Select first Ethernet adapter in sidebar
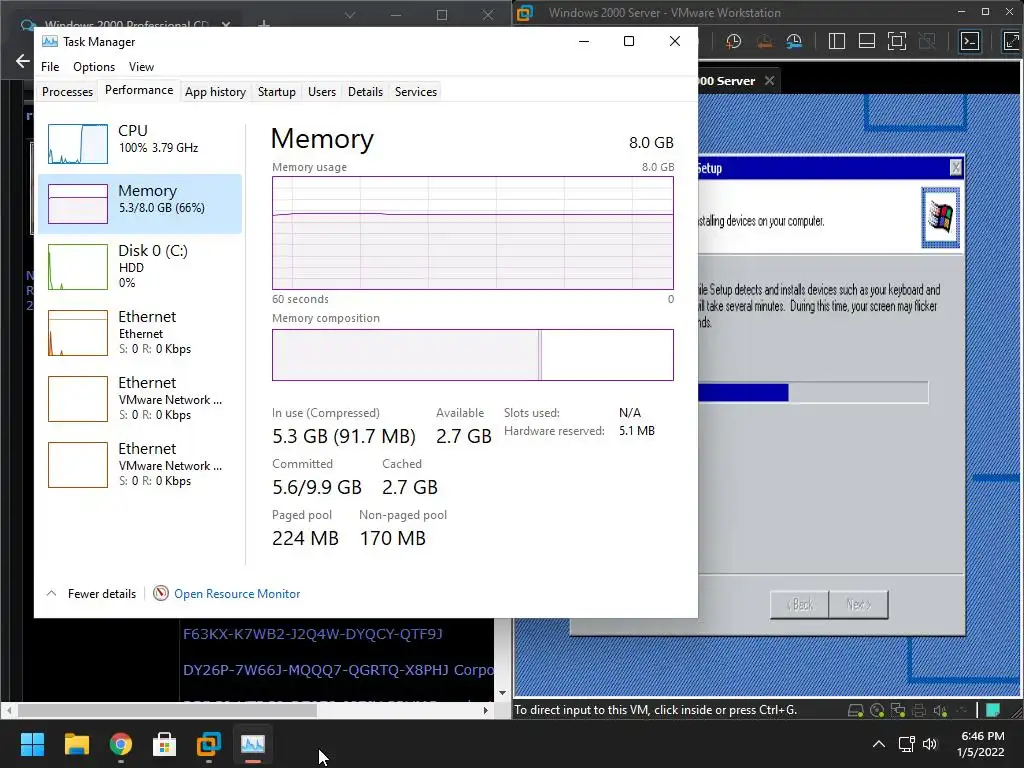This screenshot has width=1024, height=768. click(x=140, y=332)
